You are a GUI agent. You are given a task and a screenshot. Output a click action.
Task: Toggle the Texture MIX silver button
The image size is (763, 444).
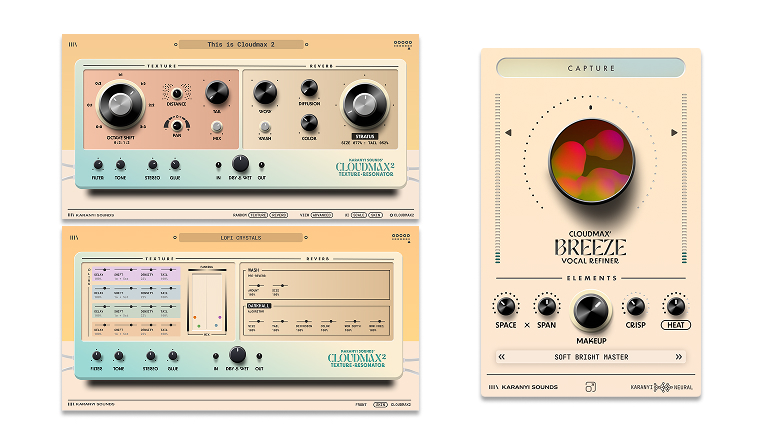[217, 127]
